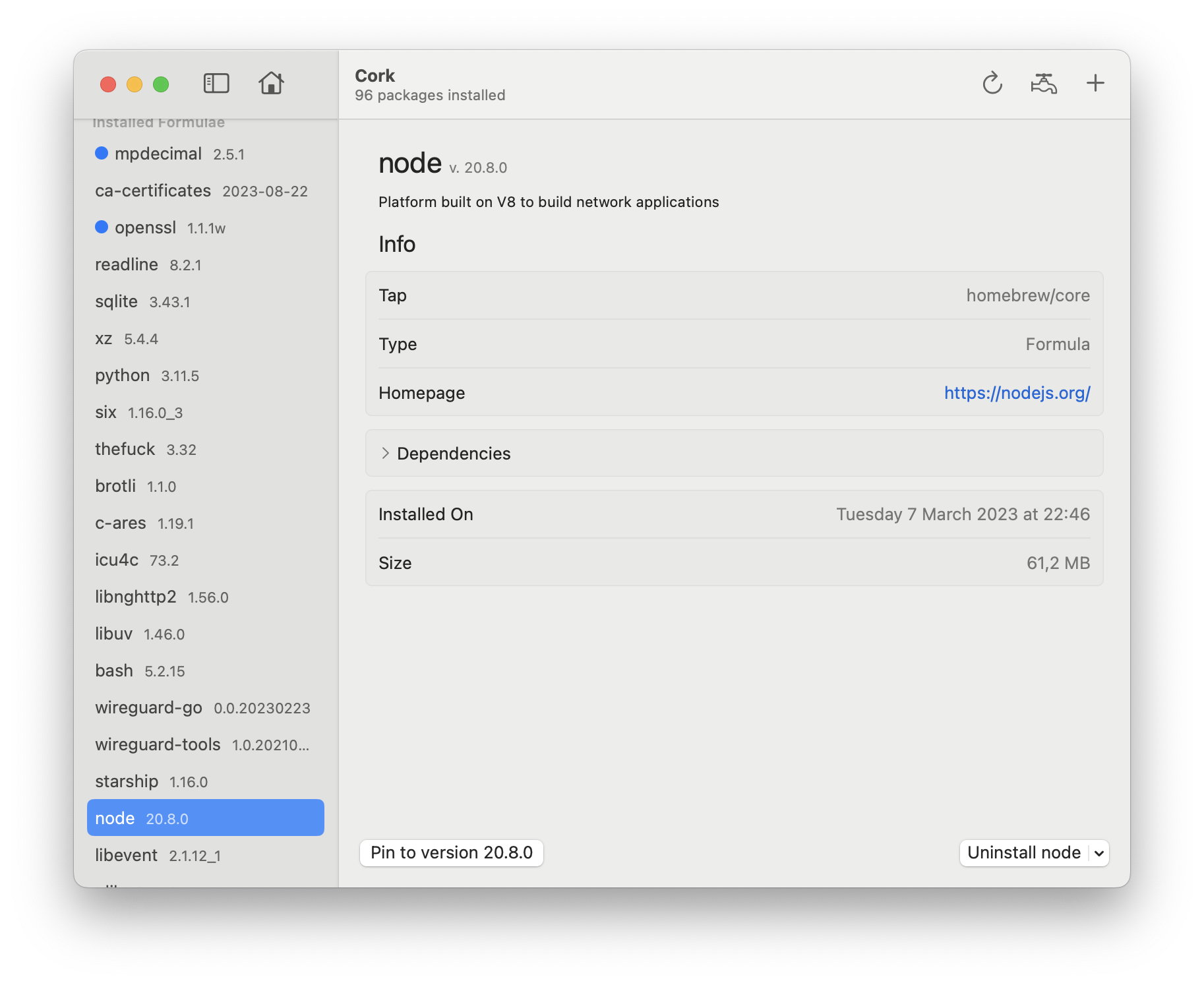Select libuv 1.46.0 package
Screen dimensions: 1204x985
click(206, 634)
